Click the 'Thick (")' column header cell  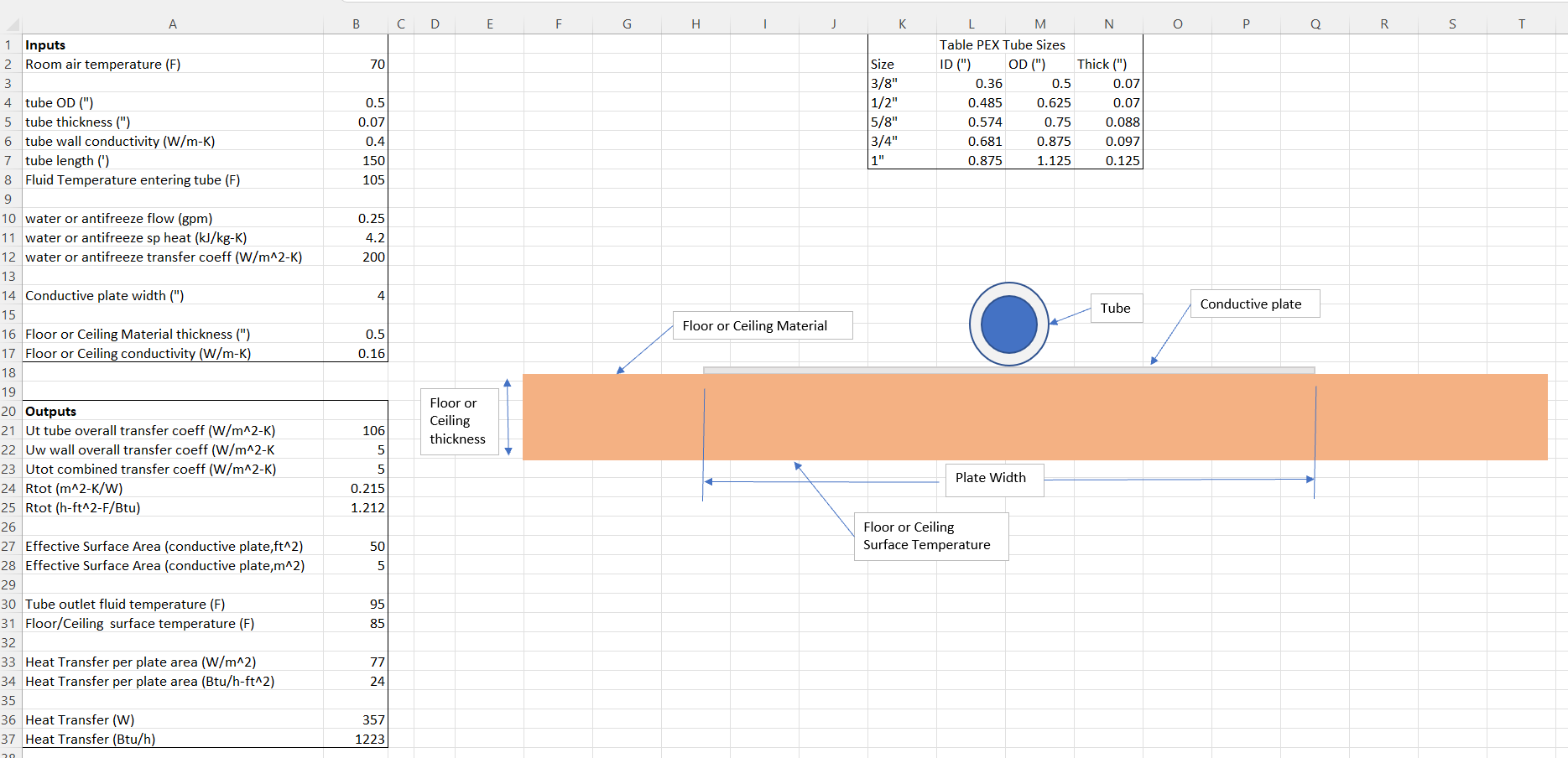pyautogui.click(x=1108, y=65)
